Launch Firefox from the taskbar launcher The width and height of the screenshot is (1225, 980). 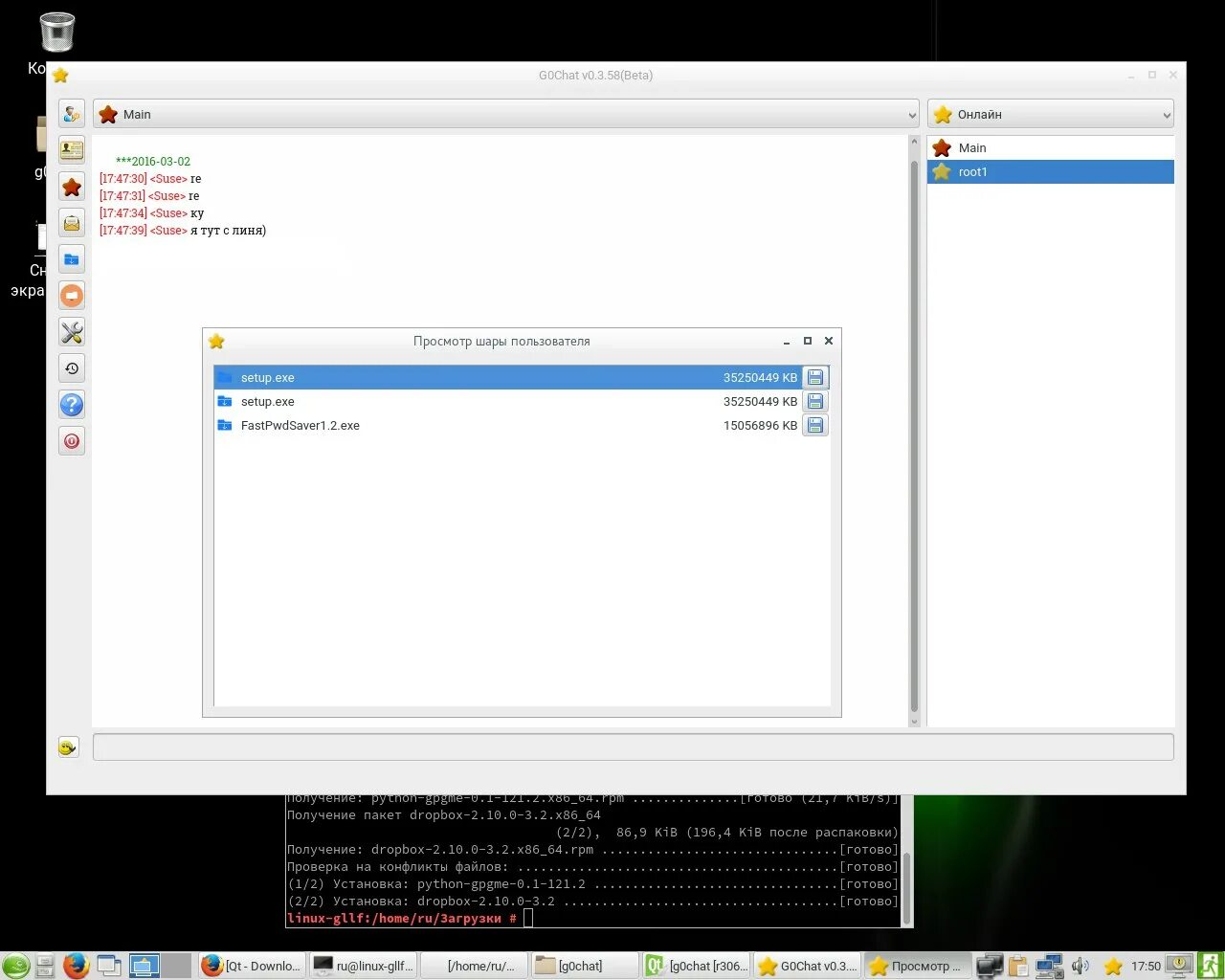coord(77,966)
